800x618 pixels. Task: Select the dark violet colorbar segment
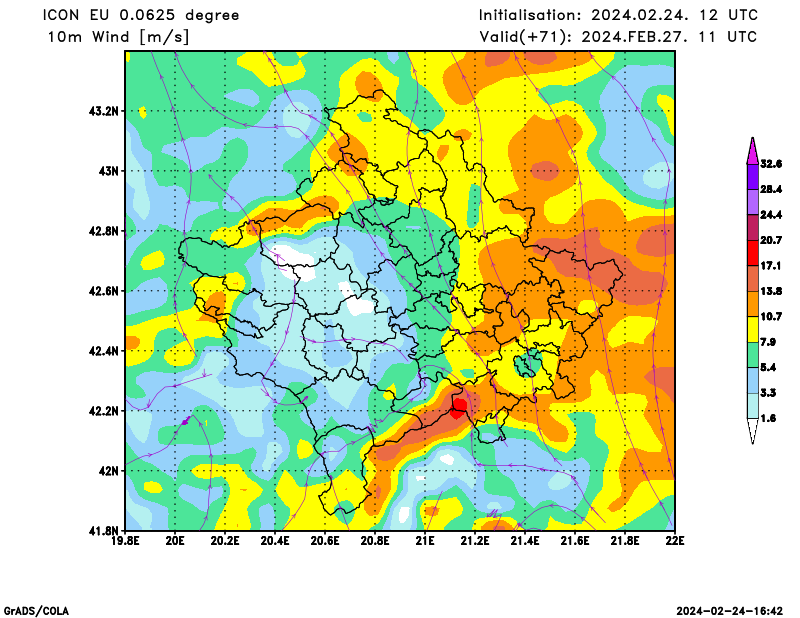[x=753, y=177]
